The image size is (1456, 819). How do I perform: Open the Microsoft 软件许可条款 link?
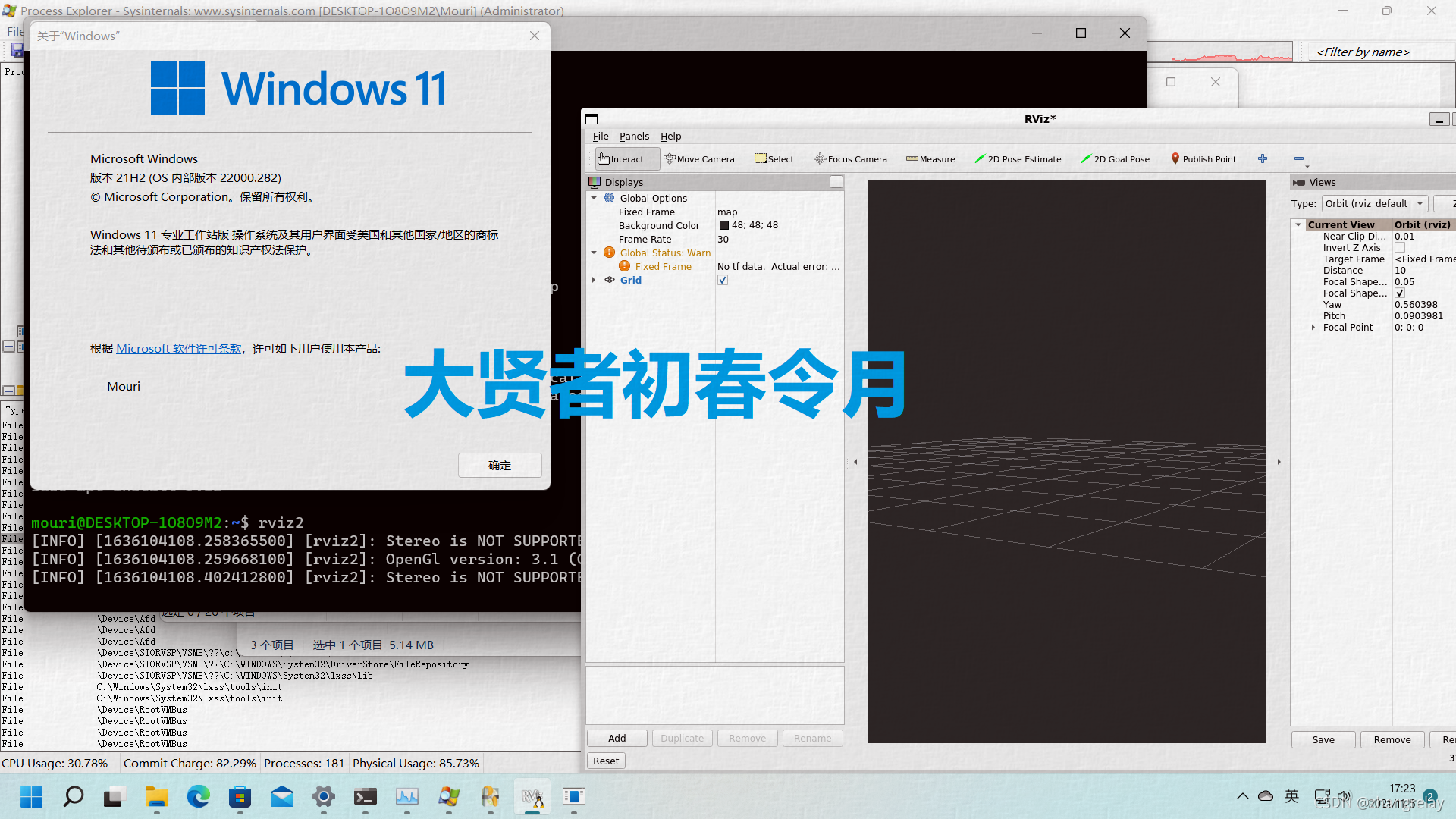point(179,348)
